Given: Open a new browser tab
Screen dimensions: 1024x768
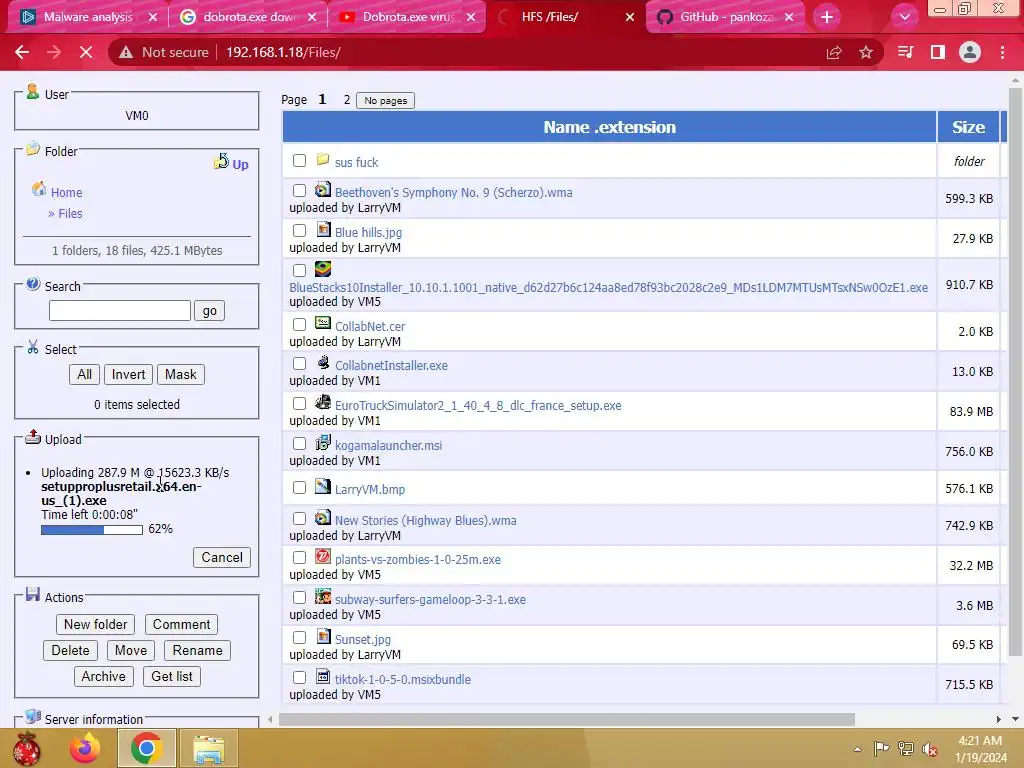Looking at the screenshot, I should pos(827,17).
